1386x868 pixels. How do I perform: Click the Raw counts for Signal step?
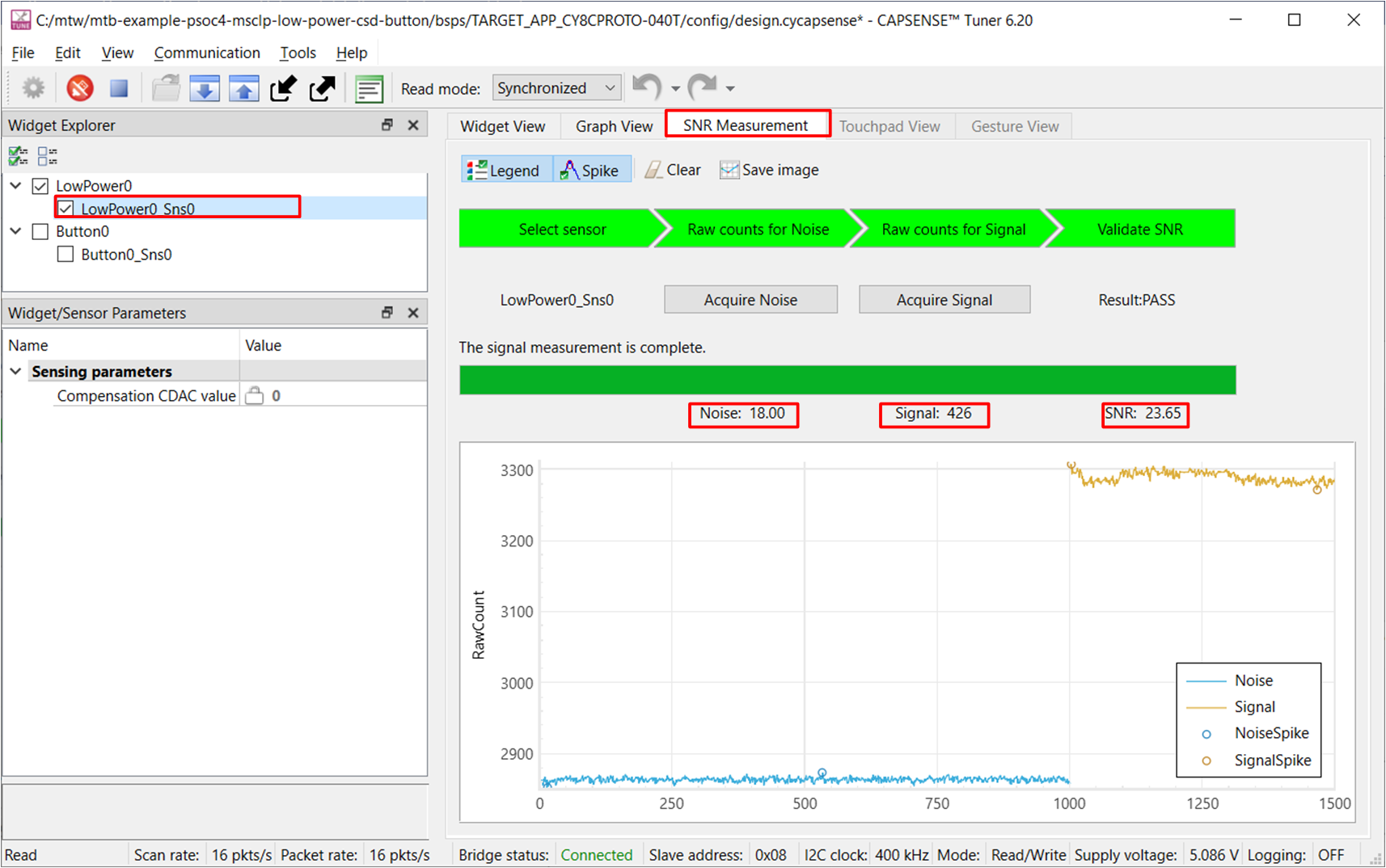[953, 229]
